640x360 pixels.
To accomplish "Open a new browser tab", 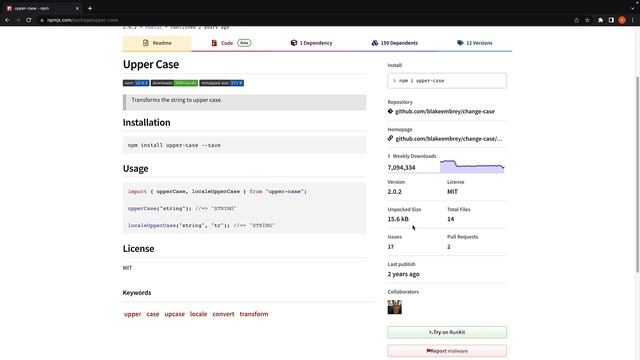I will pos(90,8).
